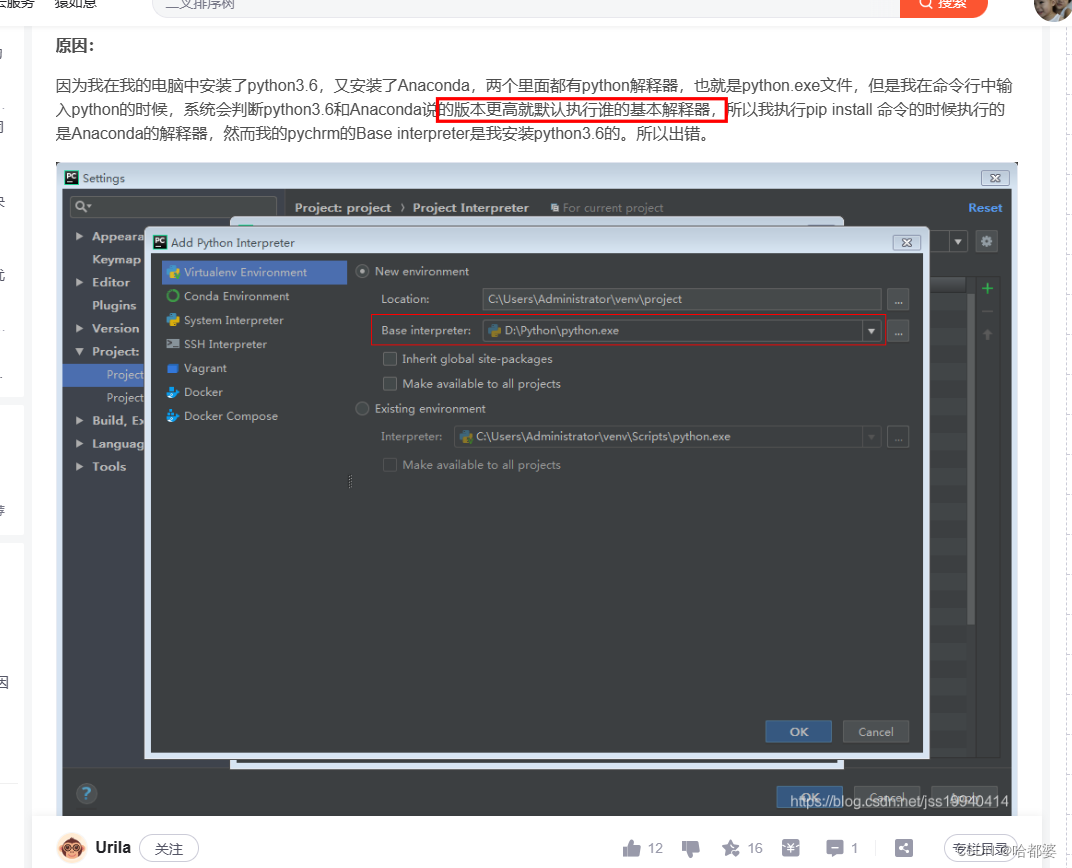Select Conda Environment option
This screenshot has width=1072, height=868.
[237, 296]
